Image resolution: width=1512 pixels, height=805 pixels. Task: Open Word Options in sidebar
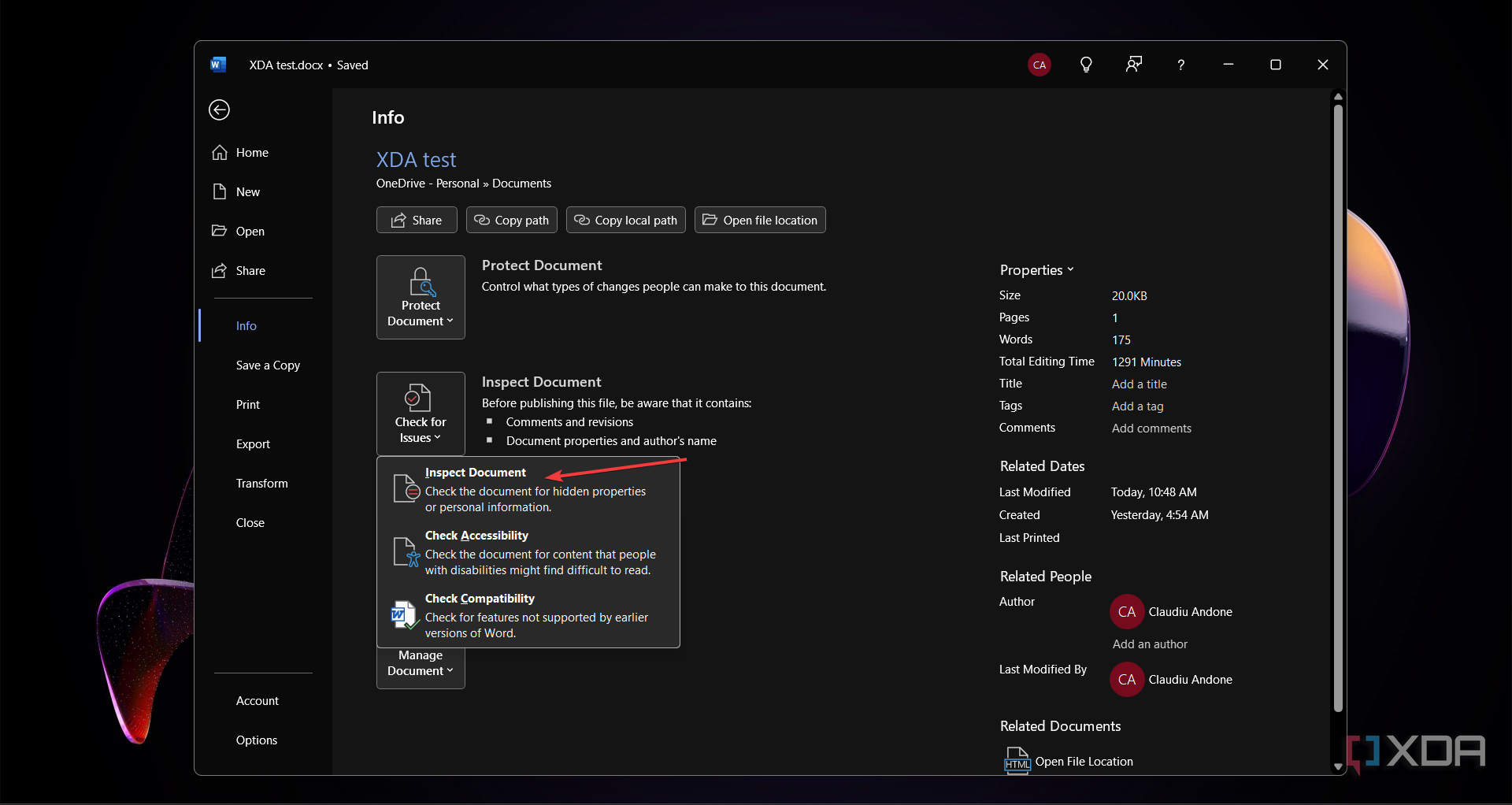click(257, 740)
